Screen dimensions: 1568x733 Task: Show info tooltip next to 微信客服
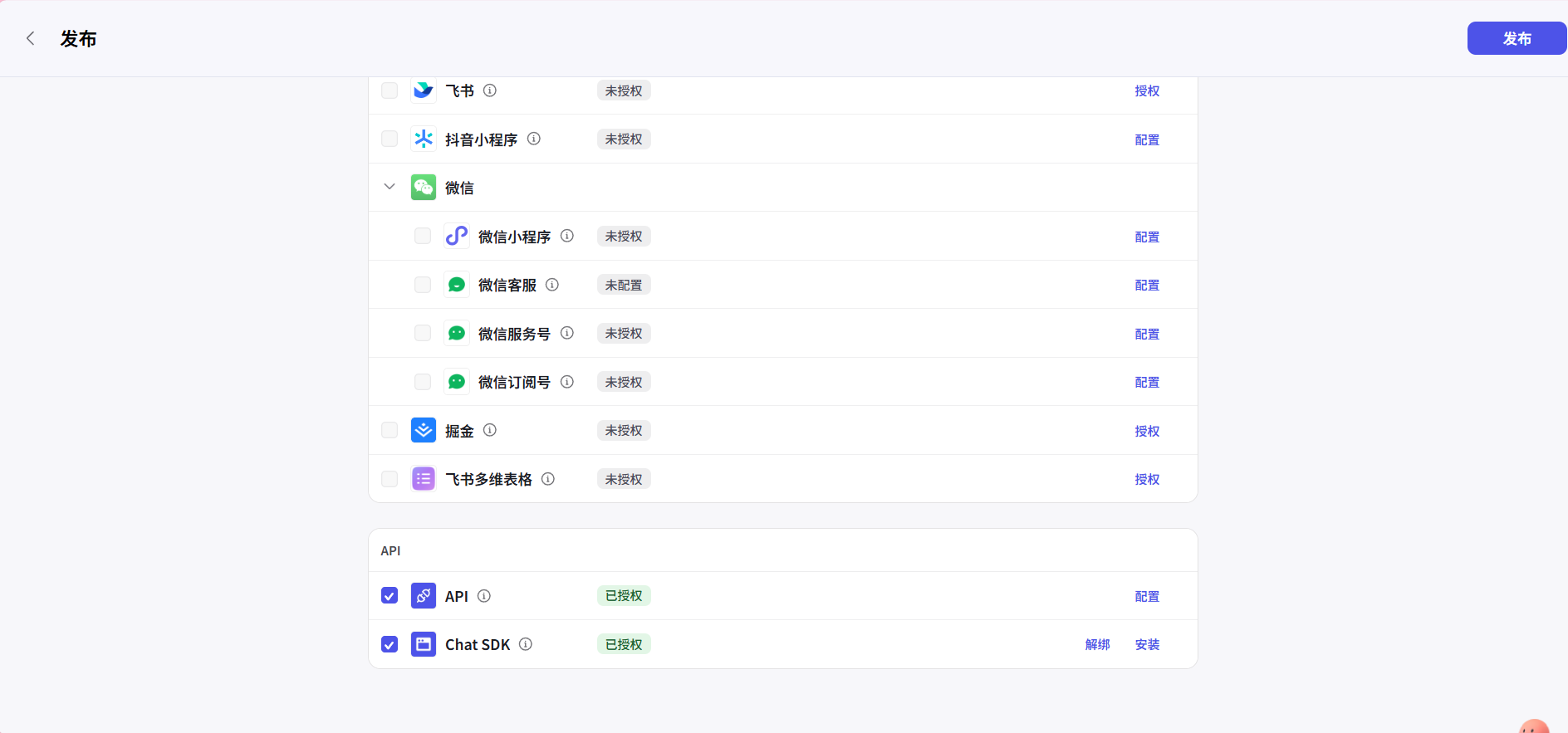[x=552, y=285]
